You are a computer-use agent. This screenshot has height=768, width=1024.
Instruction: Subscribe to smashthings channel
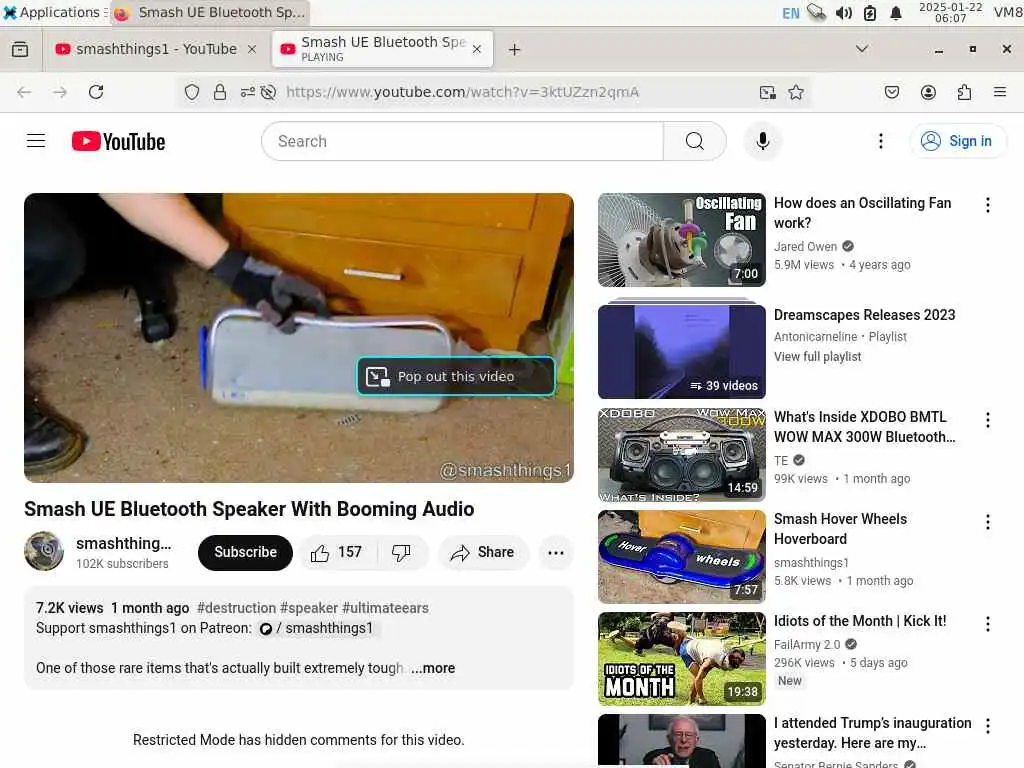click(x=245, y=552)
